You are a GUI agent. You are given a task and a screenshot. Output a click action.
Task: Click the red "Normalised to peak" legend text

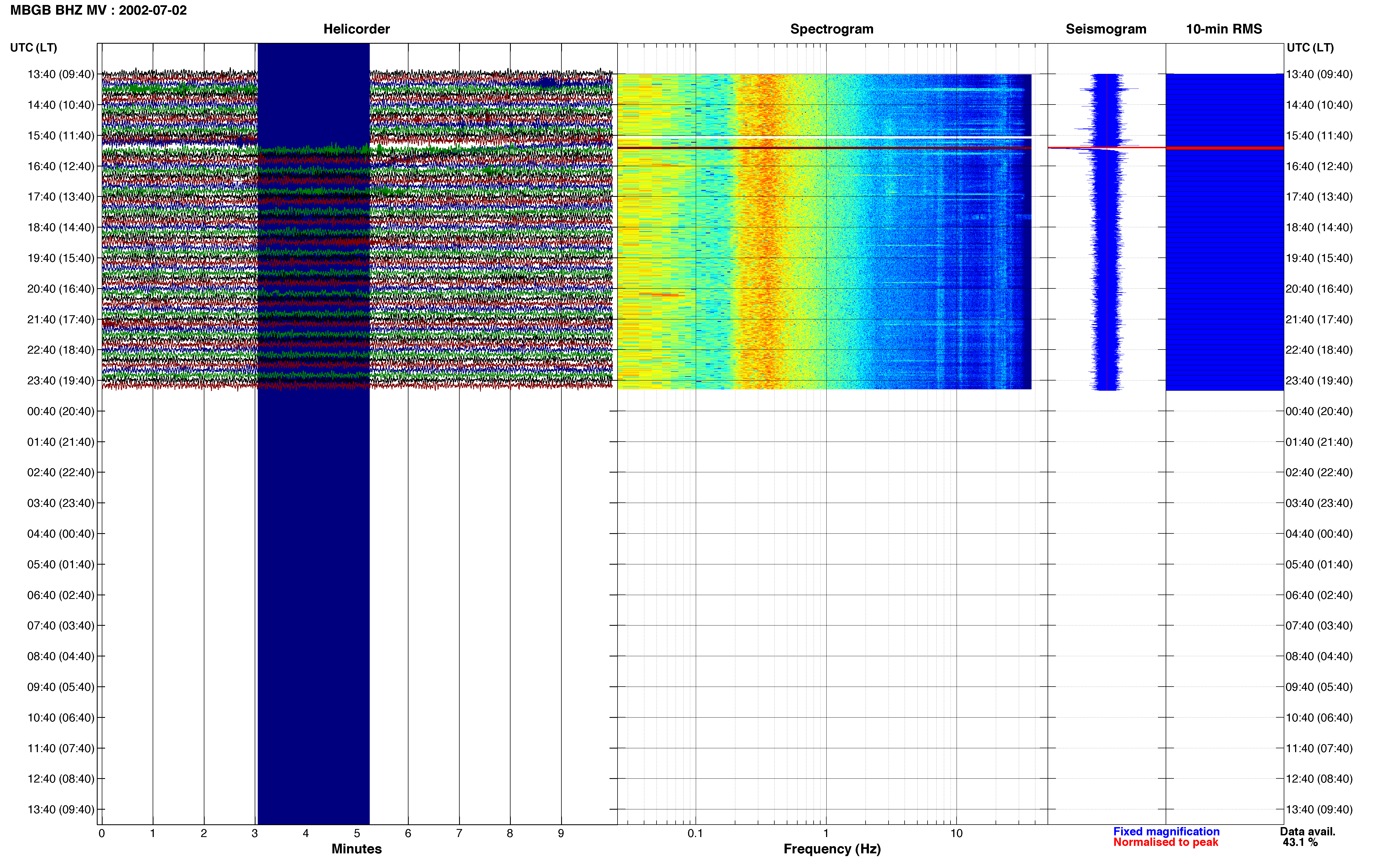pos(1165,843)
